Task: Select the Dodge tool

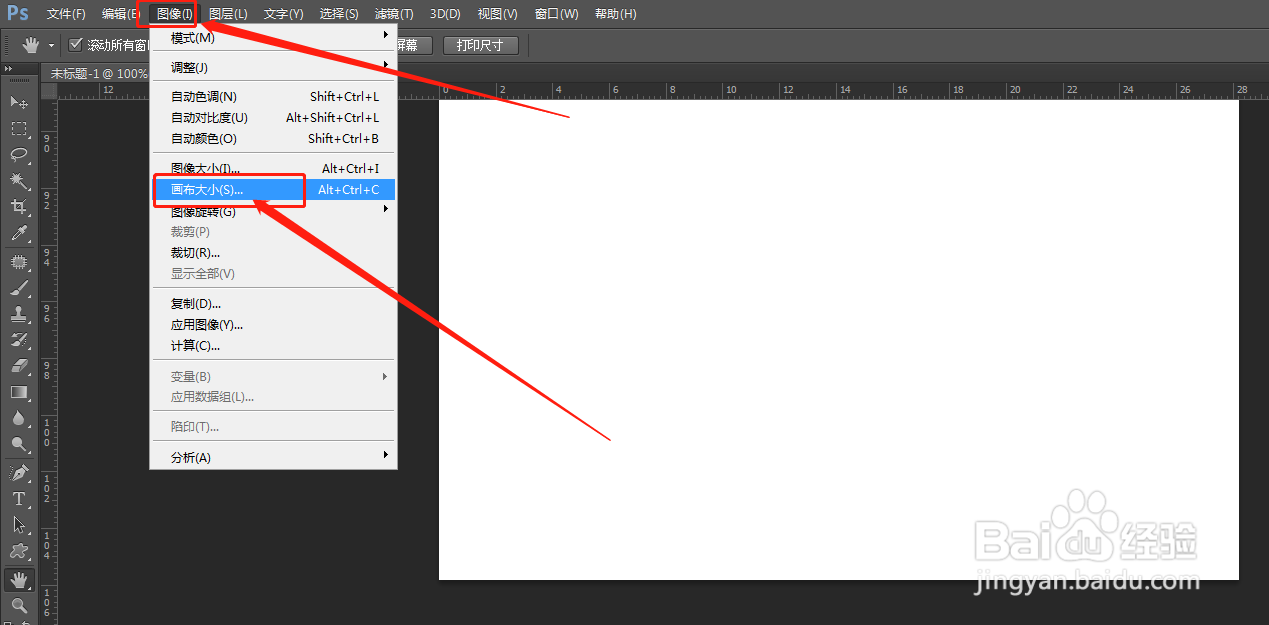Action: [x=19, y=444]
